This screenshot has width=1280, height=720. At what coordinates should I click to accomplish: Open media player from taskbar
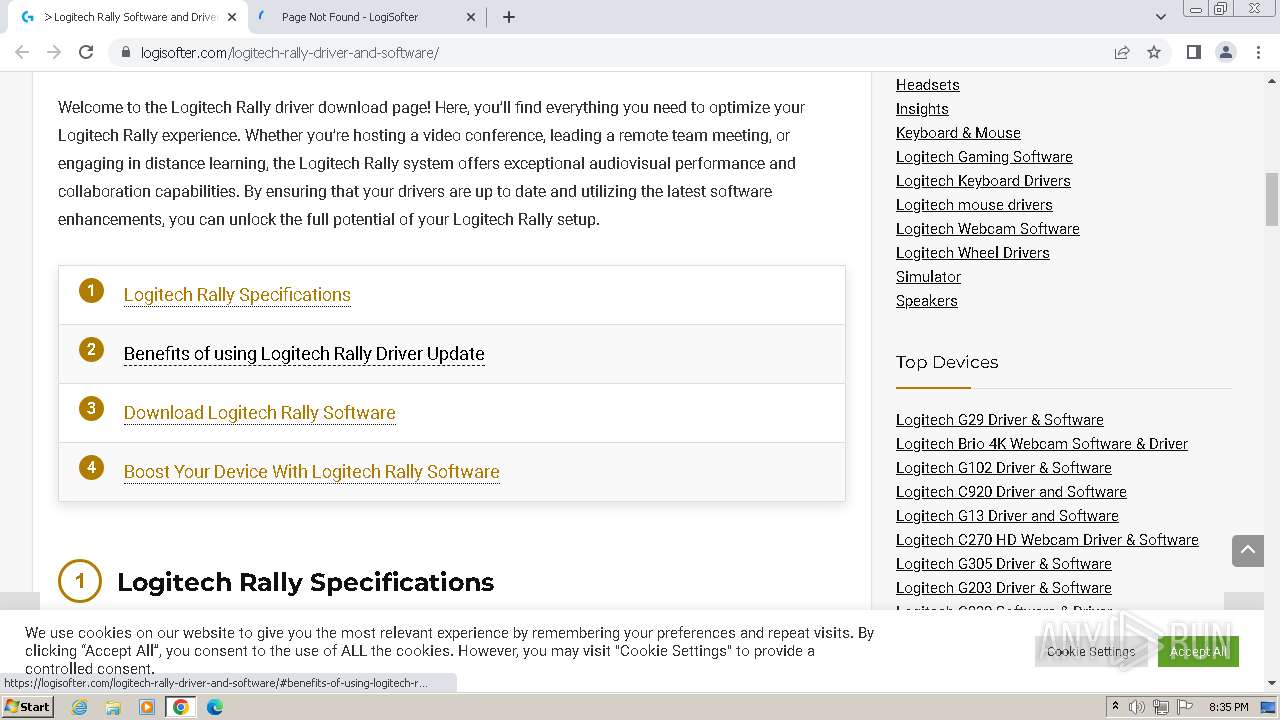pos(147,707)
